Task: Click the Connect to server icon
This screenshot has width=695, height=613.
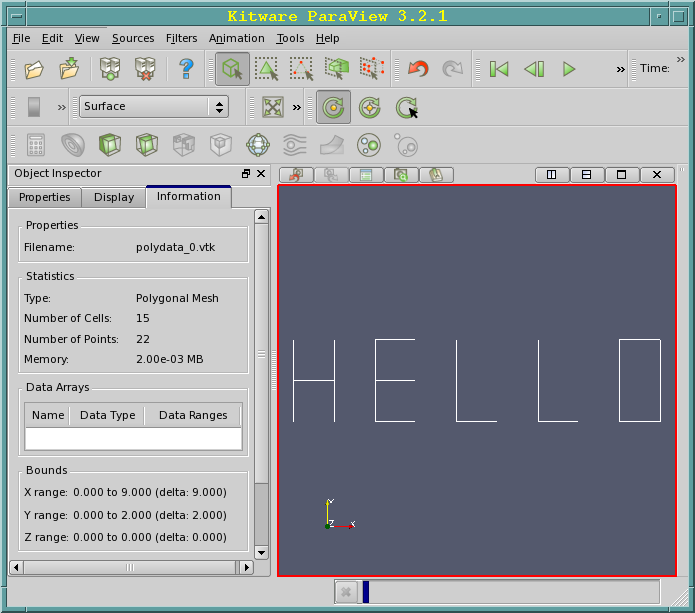Action: click(x=109, y=69)
